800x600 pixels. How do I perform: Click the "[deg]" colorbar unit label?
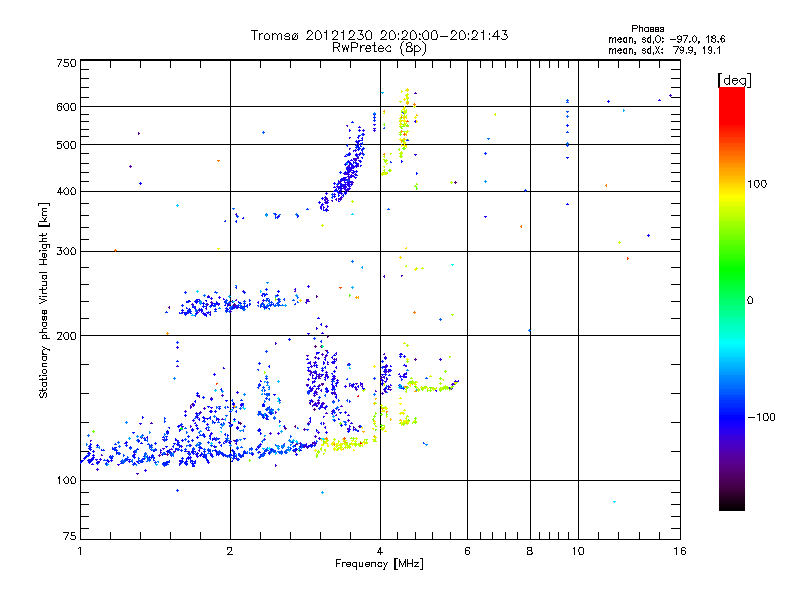734,80
